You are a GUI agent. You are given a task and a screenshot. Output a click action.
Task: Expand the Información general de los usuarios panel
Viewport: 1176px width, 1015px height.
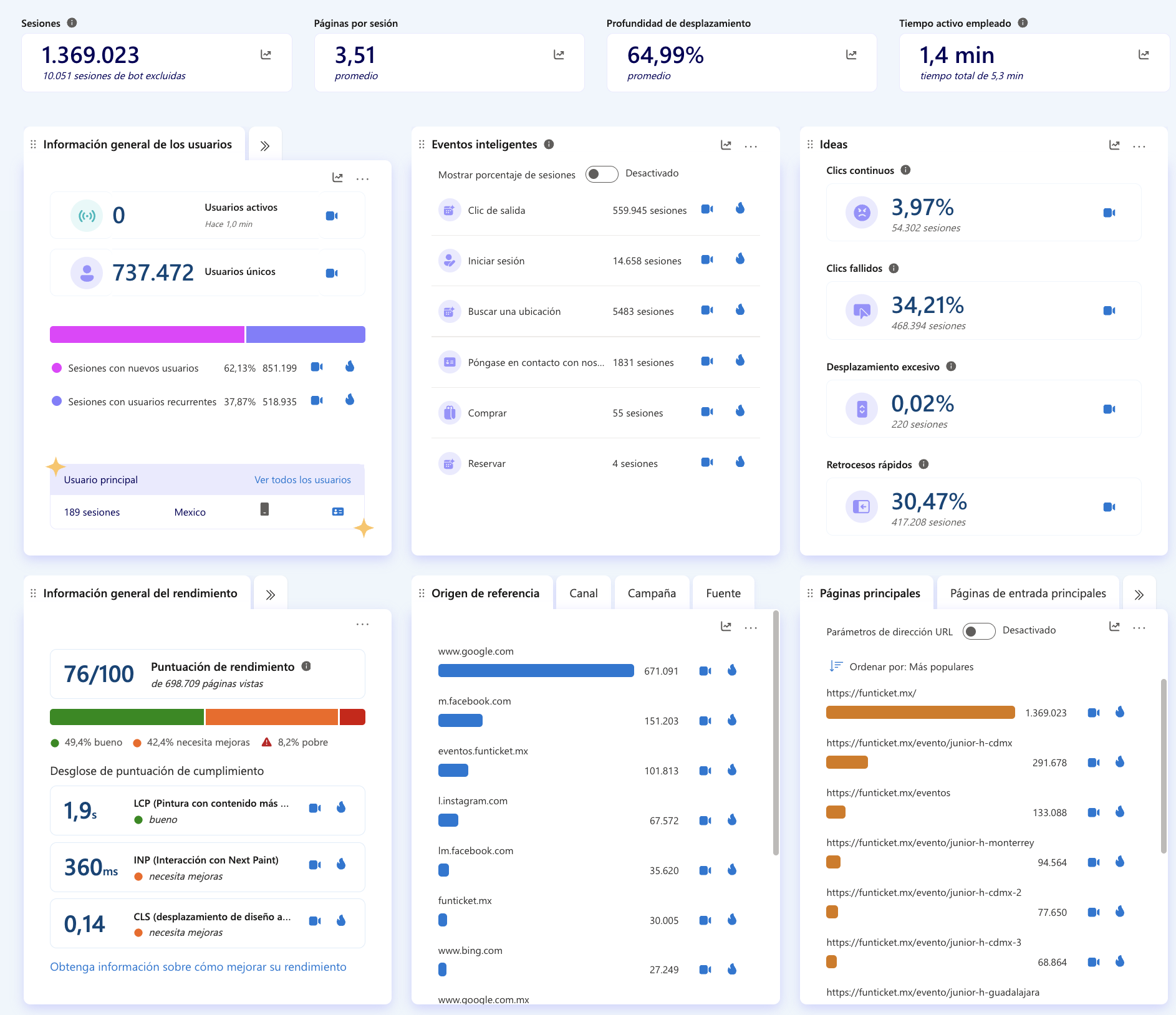pyautogui.click(x=265, y=145)
